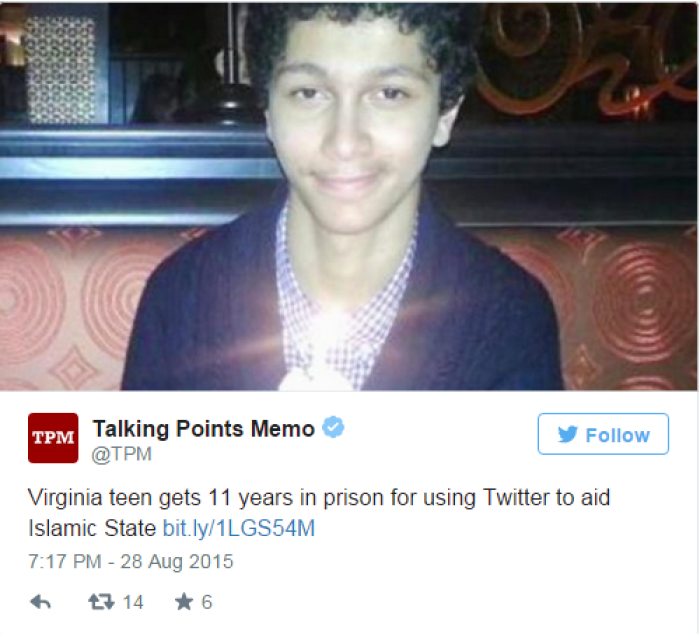Open the Talking Points Memo profile name
The height and width of the screenshot is (634, 700).
pos(204,429)
